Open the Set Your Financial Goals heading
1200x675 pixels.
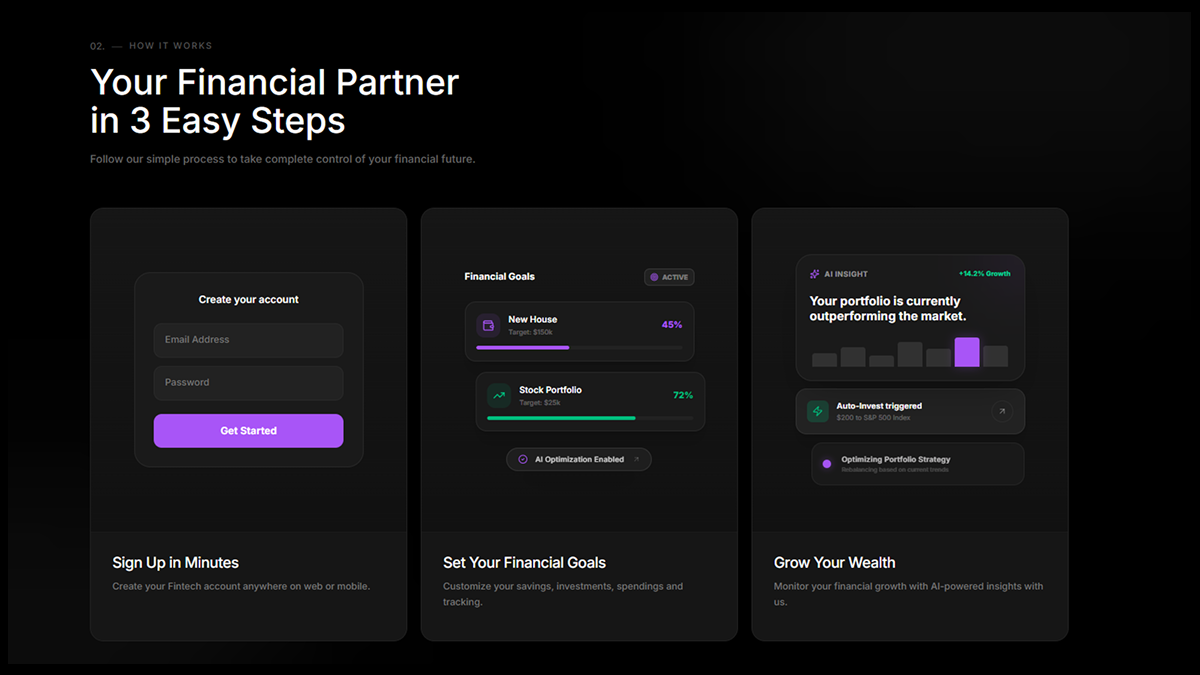(x=524, y=563)
